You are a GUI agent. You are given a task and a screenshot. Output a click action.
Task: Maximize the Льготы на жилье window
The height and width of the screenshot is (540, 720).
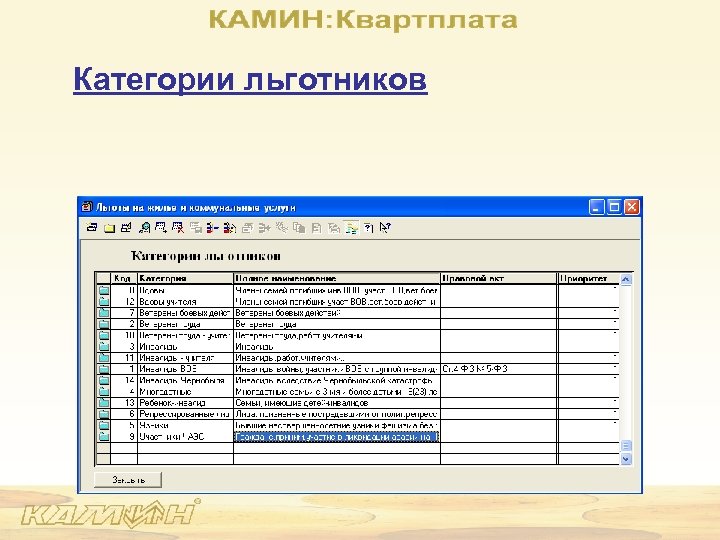coord(614,207)
